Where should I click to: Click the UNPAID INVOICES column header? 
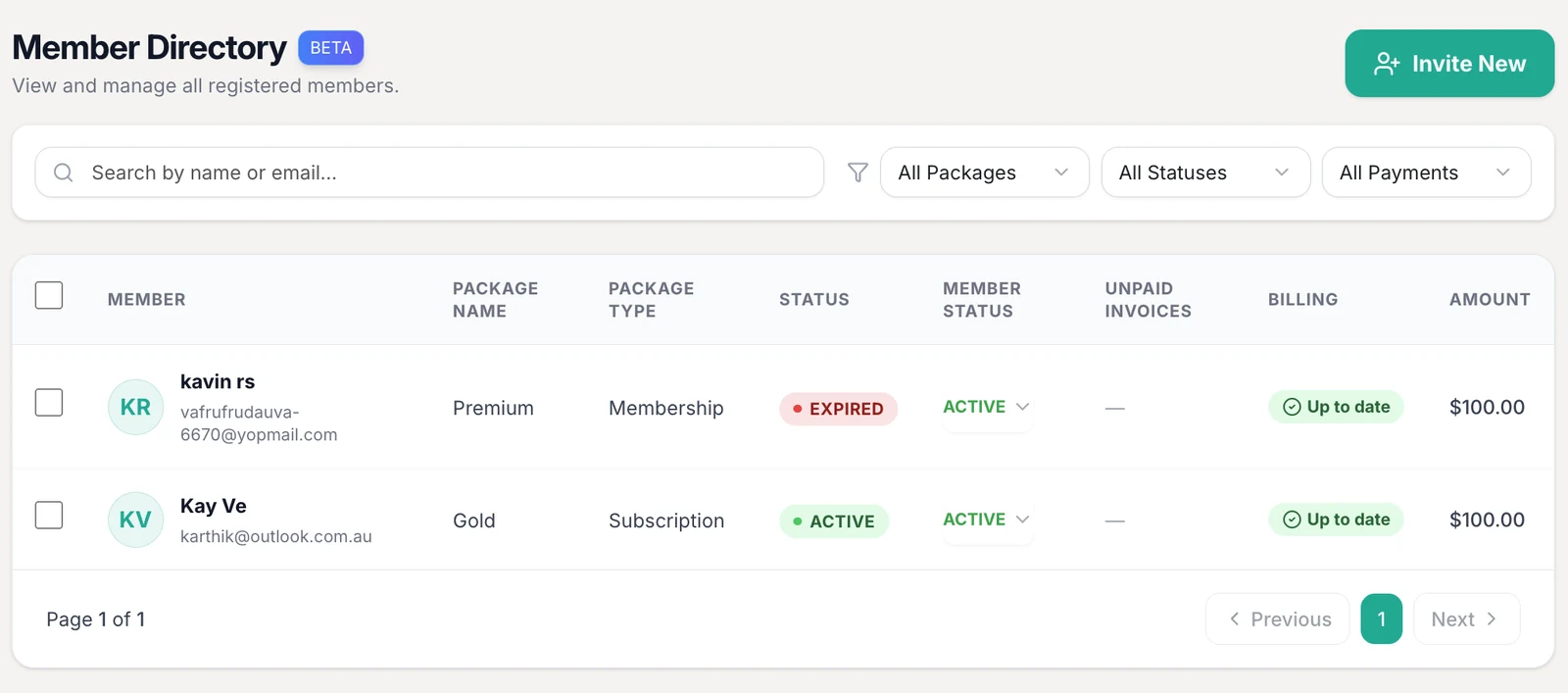[x=1149, y=300]
